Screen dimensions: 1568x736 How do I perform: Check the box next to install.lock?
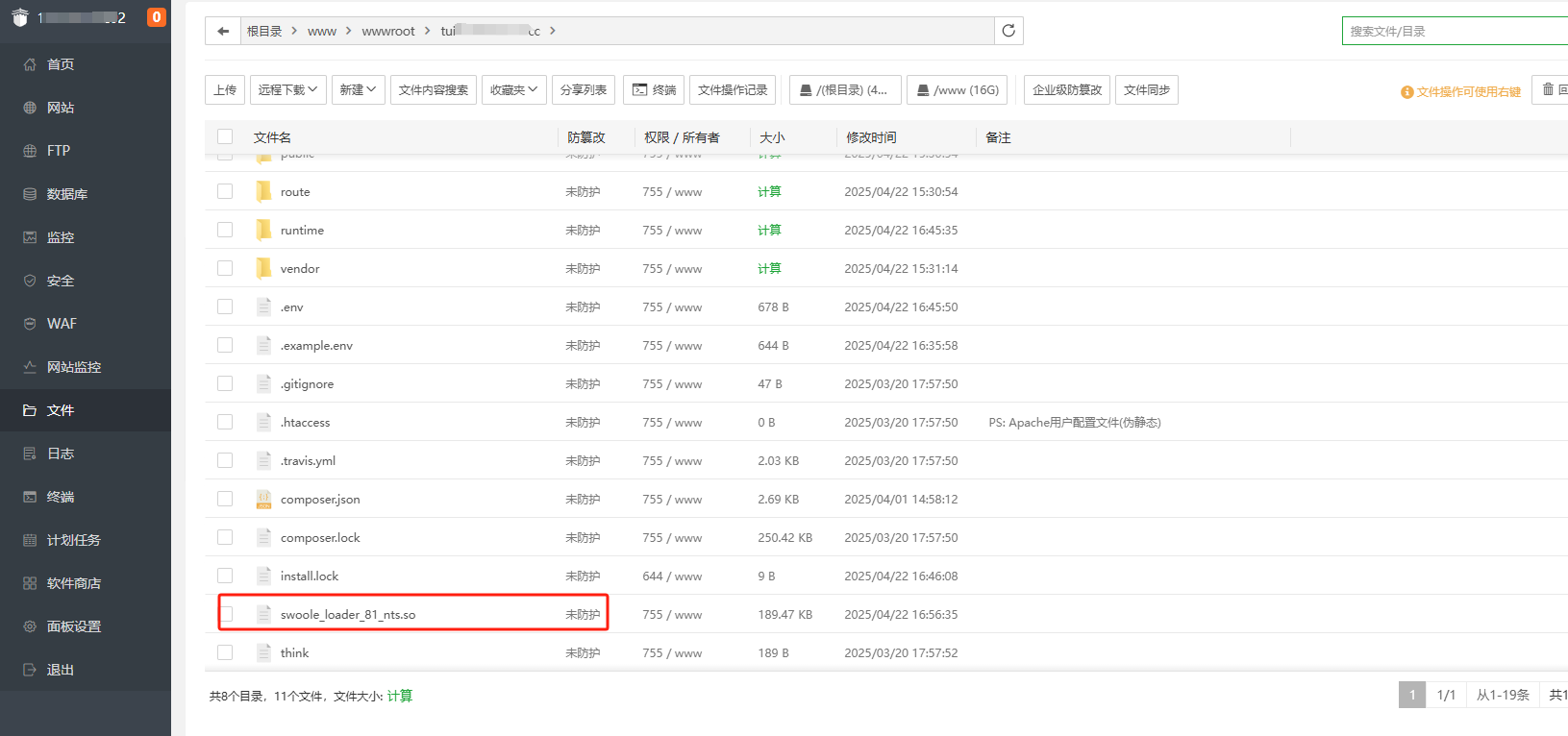pos(225,576)
